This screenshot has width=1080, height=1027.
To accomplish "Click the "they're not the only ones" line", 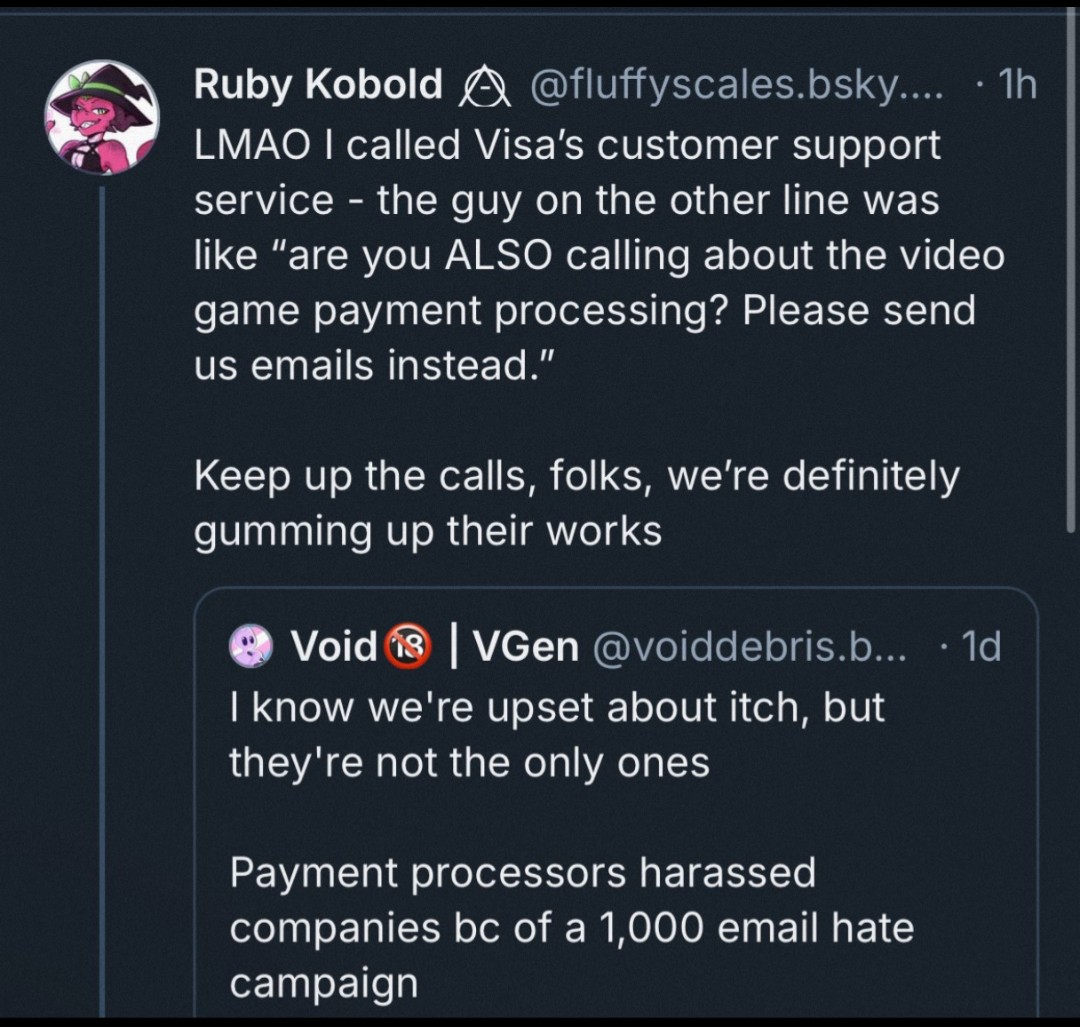I will coord(469,764).
